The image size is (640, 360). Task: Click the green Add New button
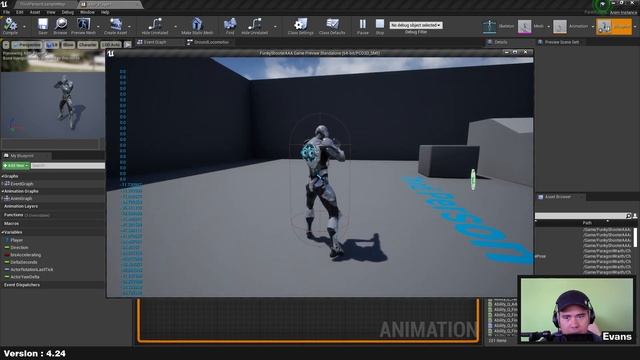(16, 166)
